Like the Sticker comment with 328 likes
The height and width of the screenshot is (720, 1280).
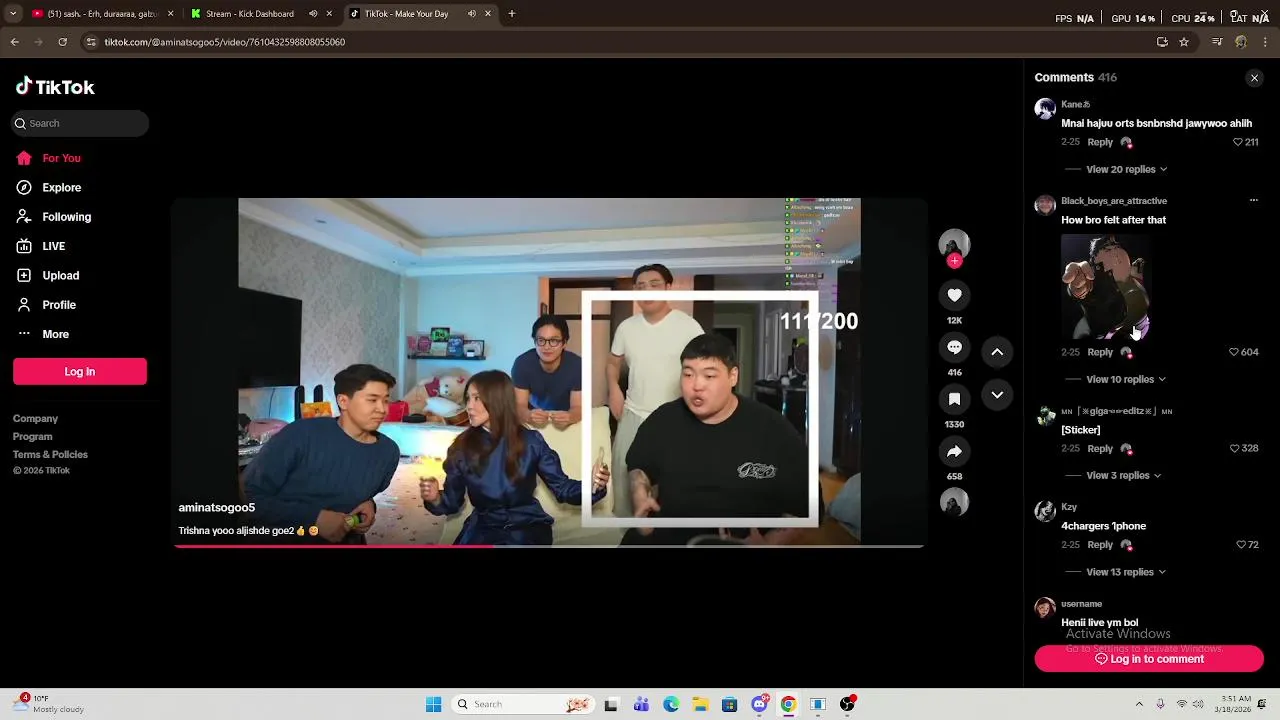pyautogui.click(x=1235, y=448)
